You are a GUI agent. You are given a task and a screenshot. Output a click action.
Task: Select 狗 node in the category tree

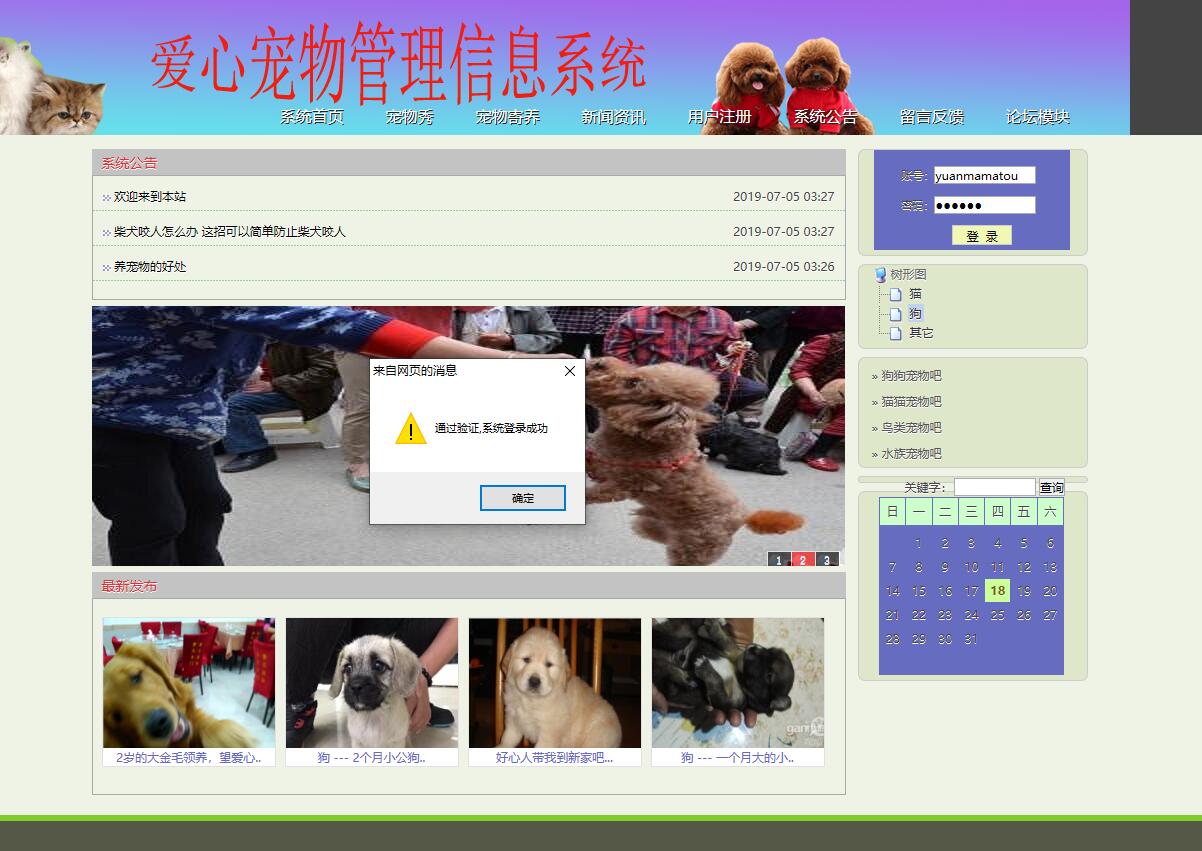click(x=916, y=313)
